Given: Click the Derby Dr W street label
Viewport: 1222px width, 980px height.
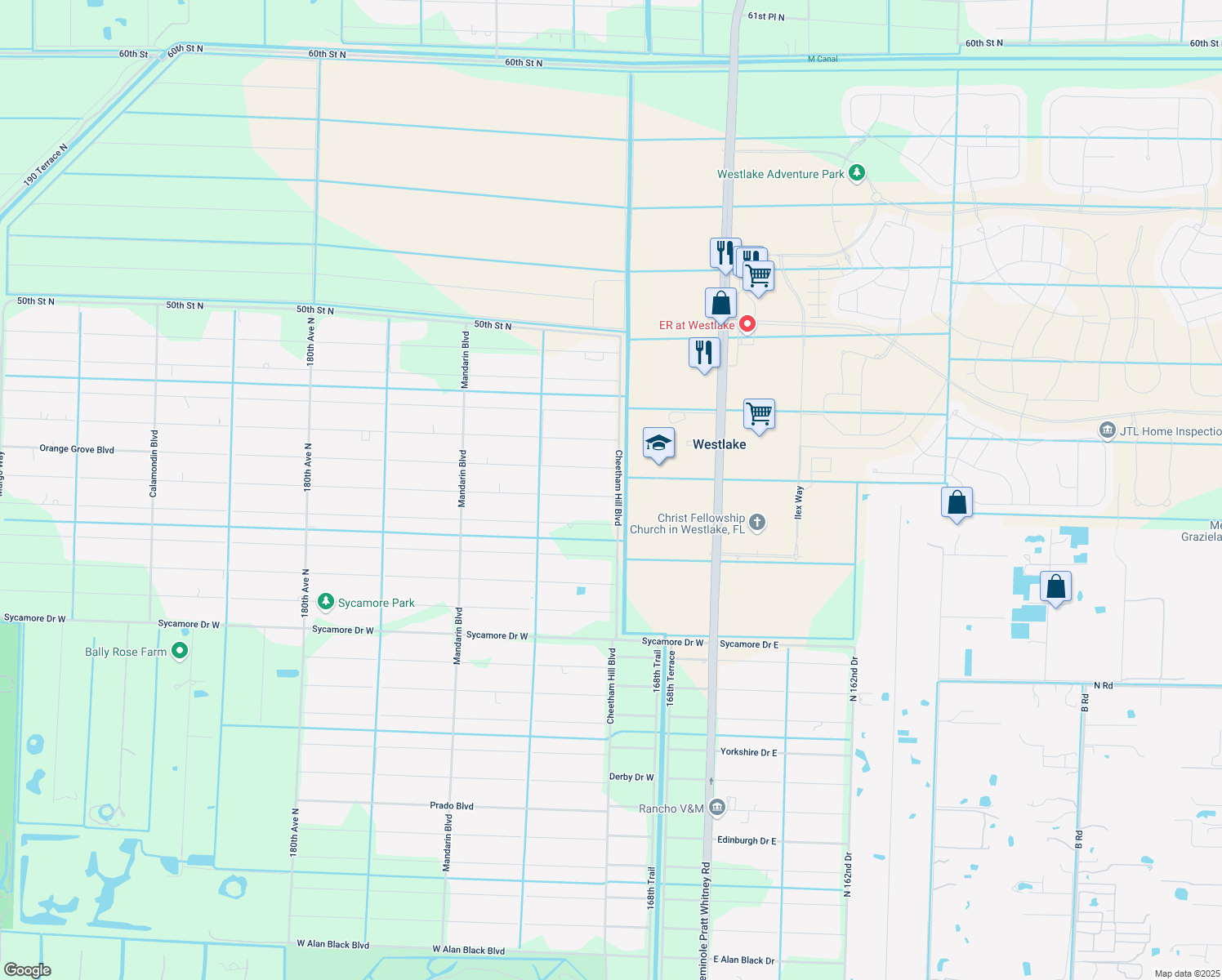Looking at the screenshot, I should 631,777.
